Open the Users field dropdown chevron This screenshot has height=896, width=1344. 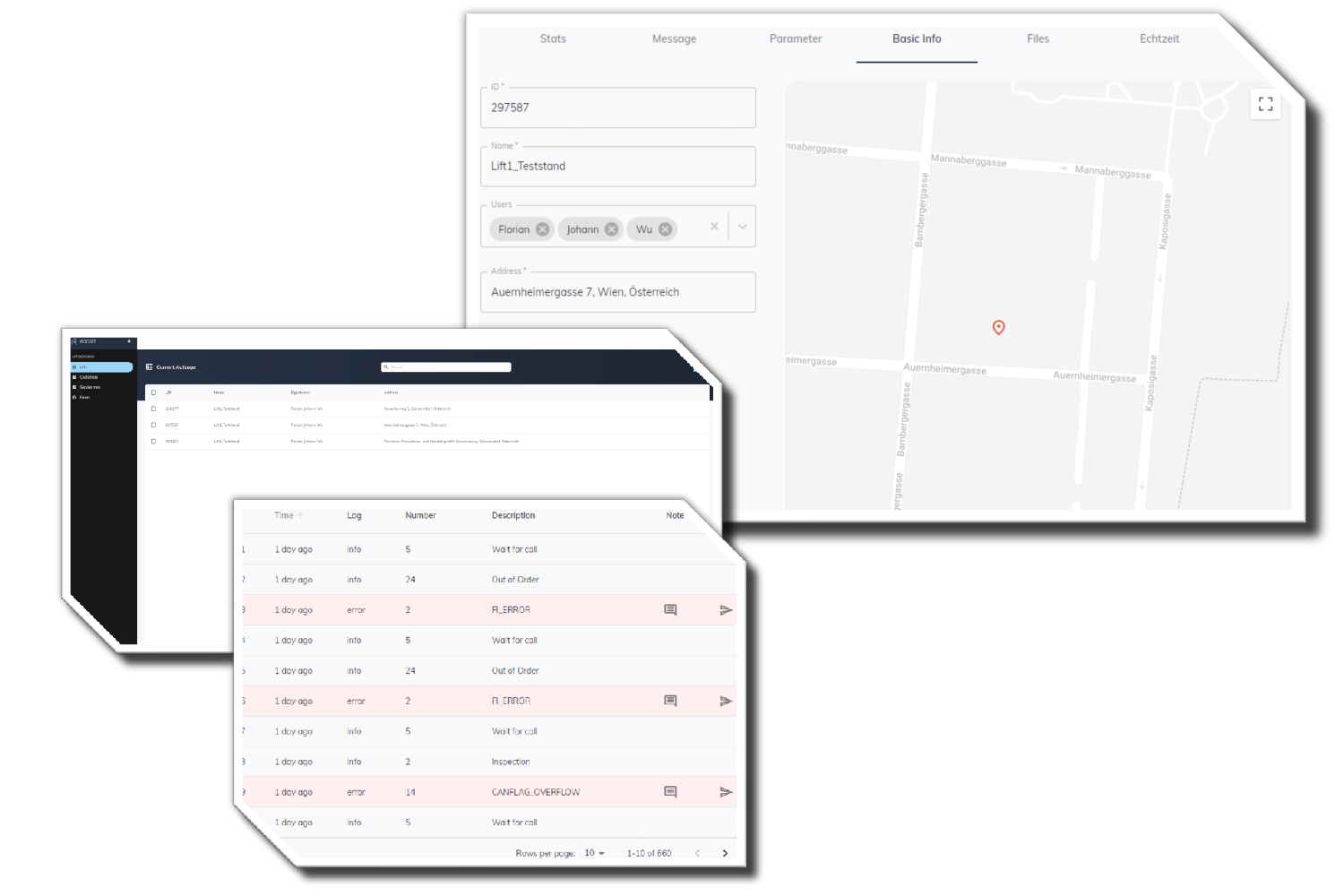[742, 227]
